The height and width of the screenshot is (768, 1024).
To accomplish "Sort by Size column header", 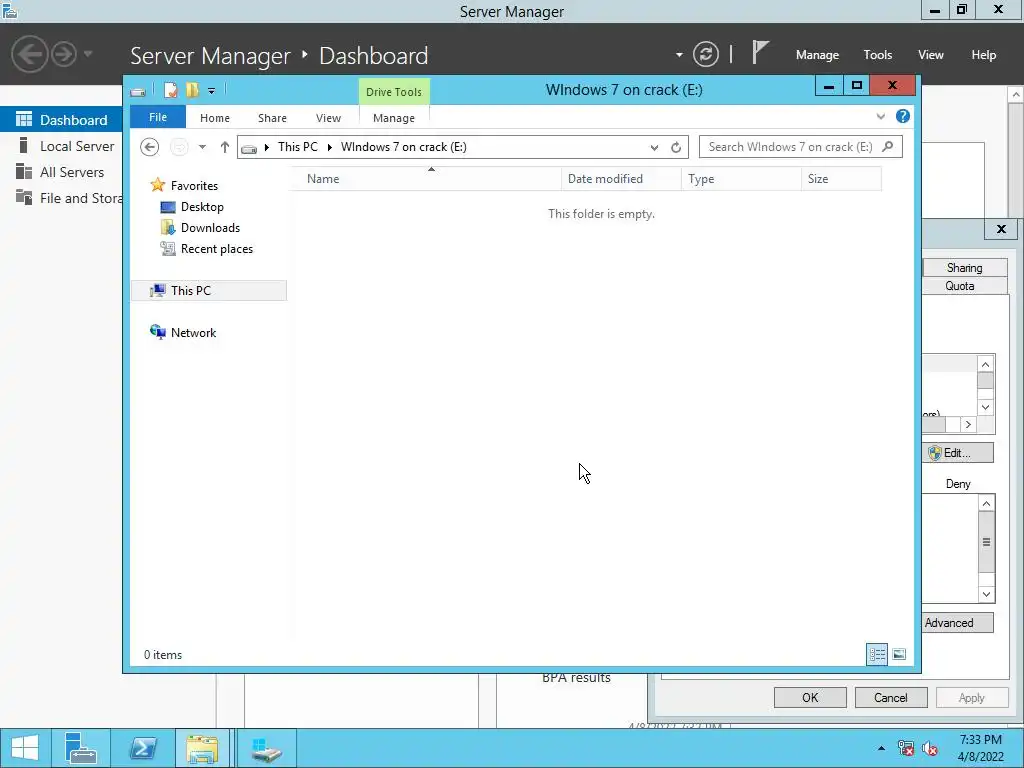I will point(841,179).
